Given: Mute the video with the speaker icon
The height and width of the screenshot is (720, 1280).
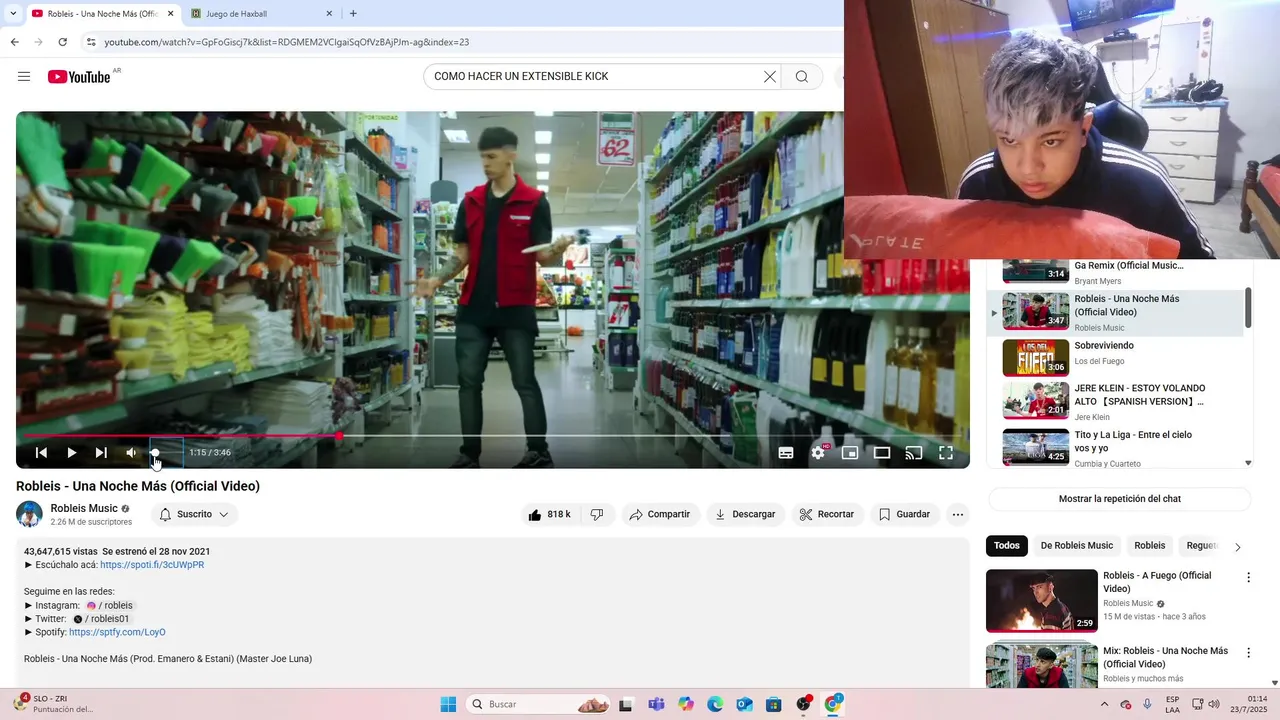Looking at the screenshot, I should (131, 453).
